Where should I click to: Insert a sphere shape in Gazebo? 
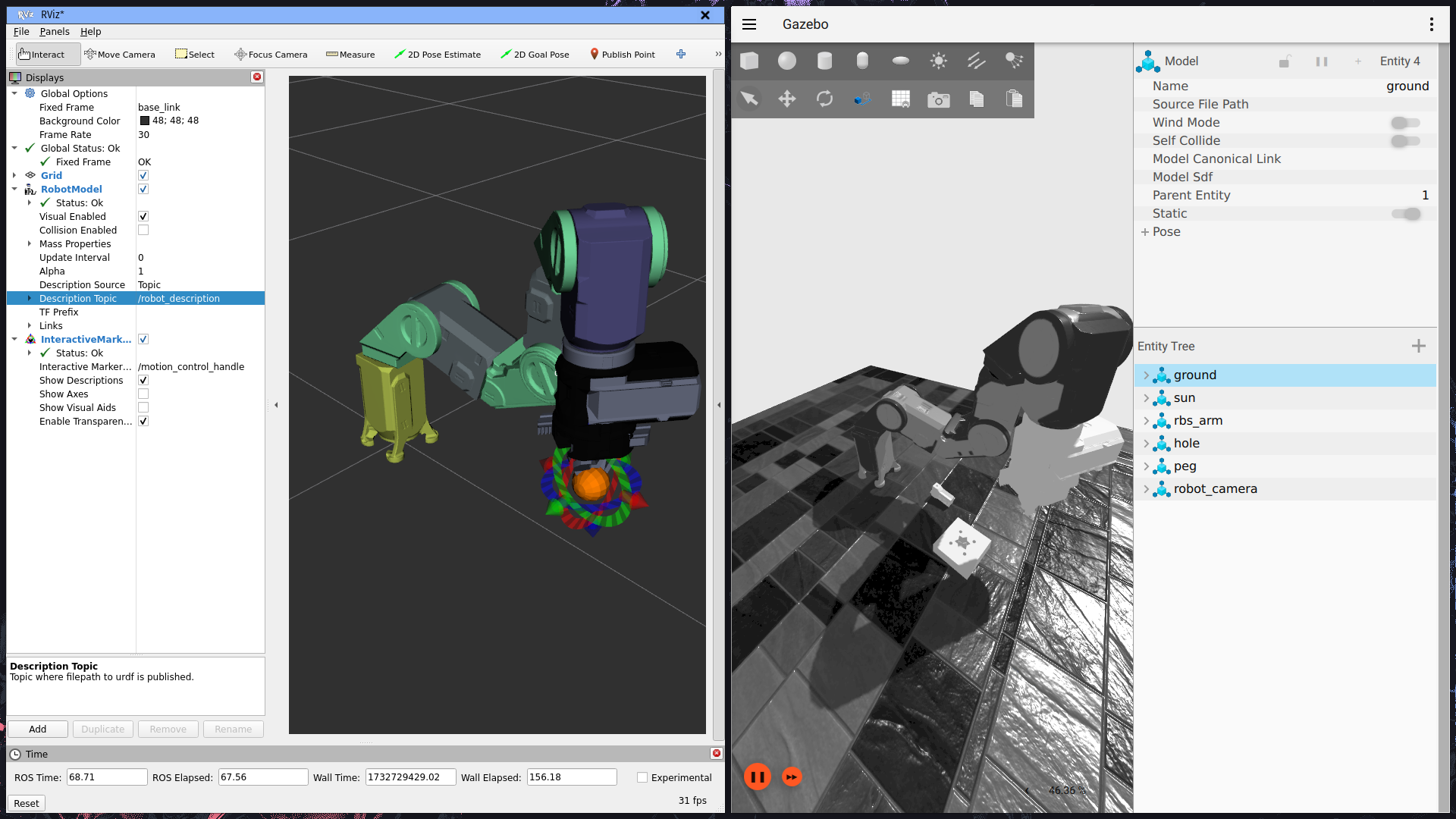pyautogui.click(x=787, y=61)
